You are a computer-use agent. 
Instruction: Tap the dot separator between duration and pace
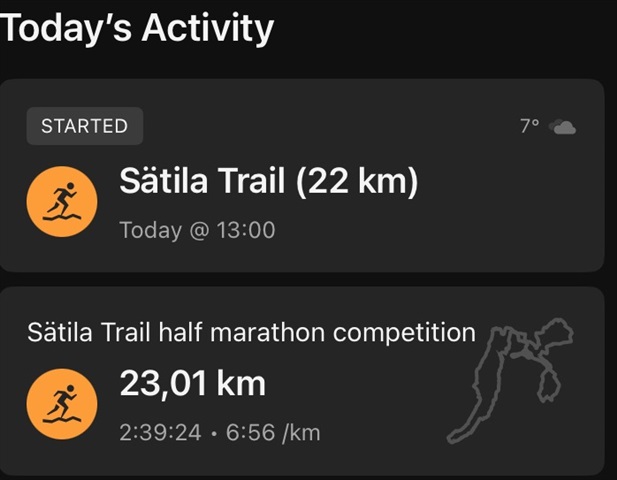point(214,433)
